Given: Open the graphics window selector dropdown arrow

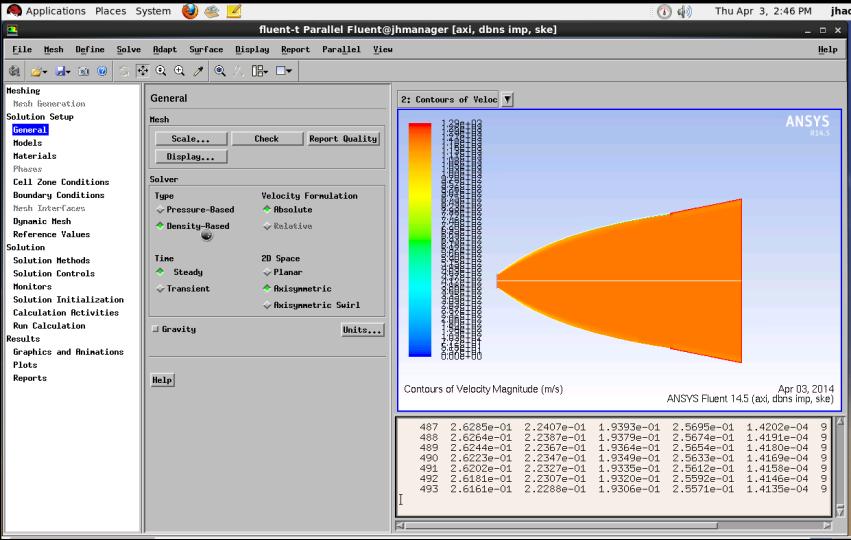Looking at the screenshot, I should (507, 99).
